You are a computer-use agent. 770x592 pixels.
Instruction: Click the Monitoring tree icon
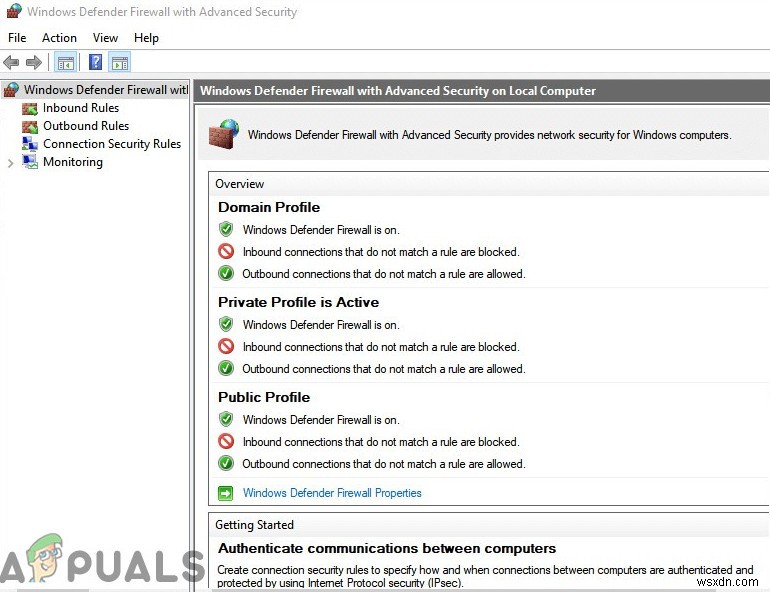point(30,162)
